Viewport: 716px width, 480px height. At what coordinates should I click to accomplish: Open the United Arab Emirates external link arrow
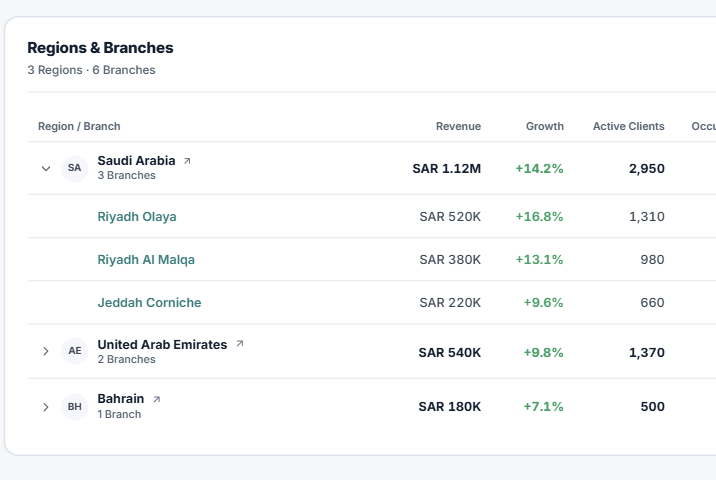240,343
